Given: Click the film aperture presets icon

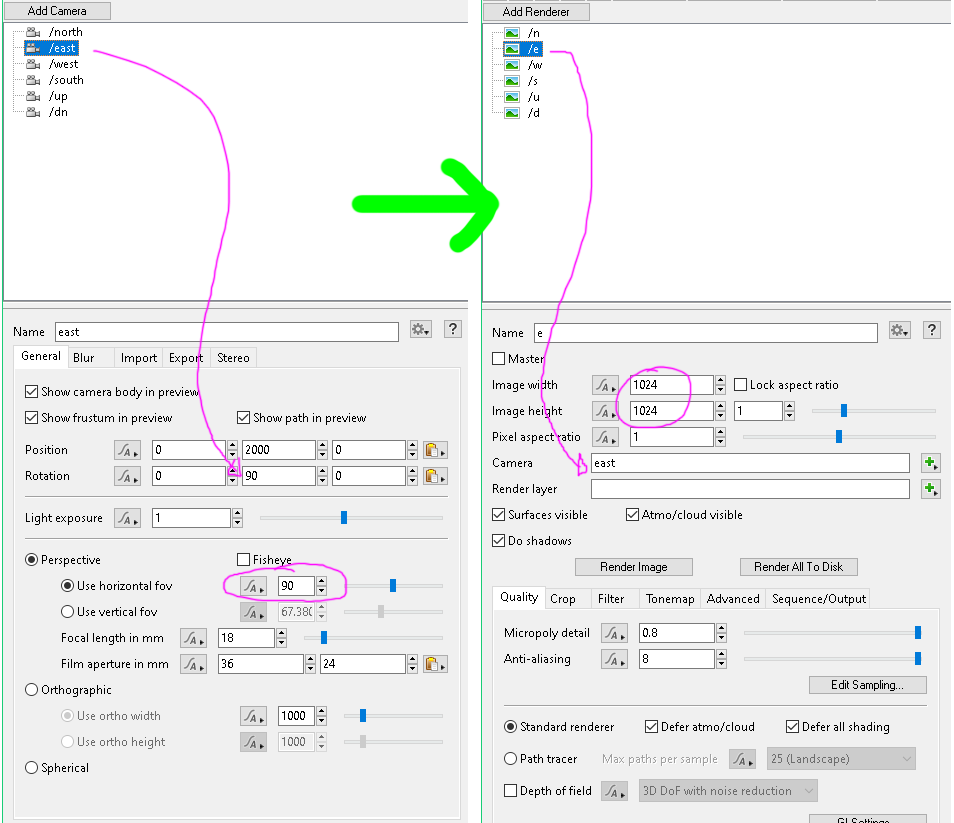Looking at the screenshot, I should click(435, 664).
